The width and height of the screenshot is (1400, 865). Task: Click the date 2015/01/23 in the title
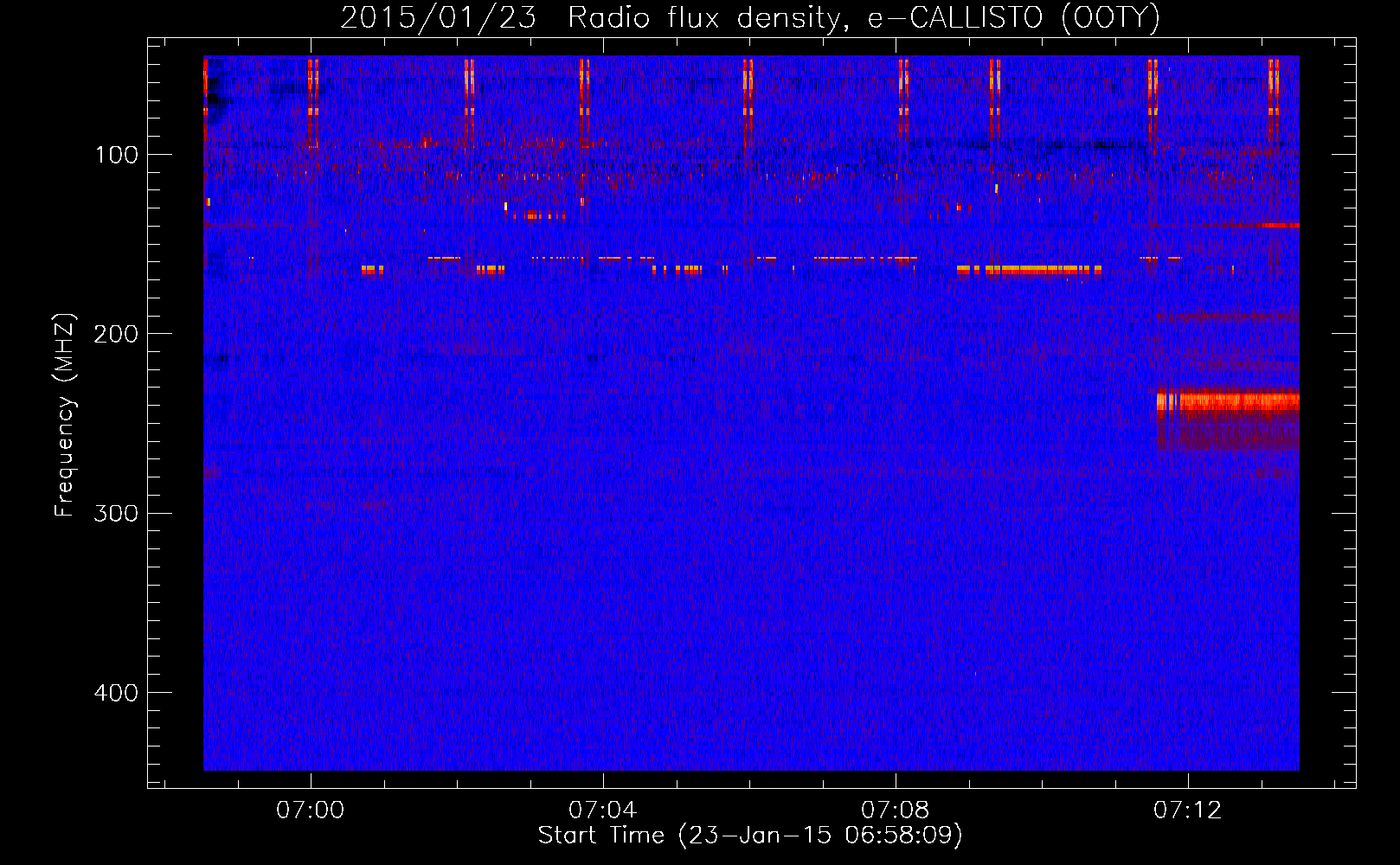pos(438,19)
